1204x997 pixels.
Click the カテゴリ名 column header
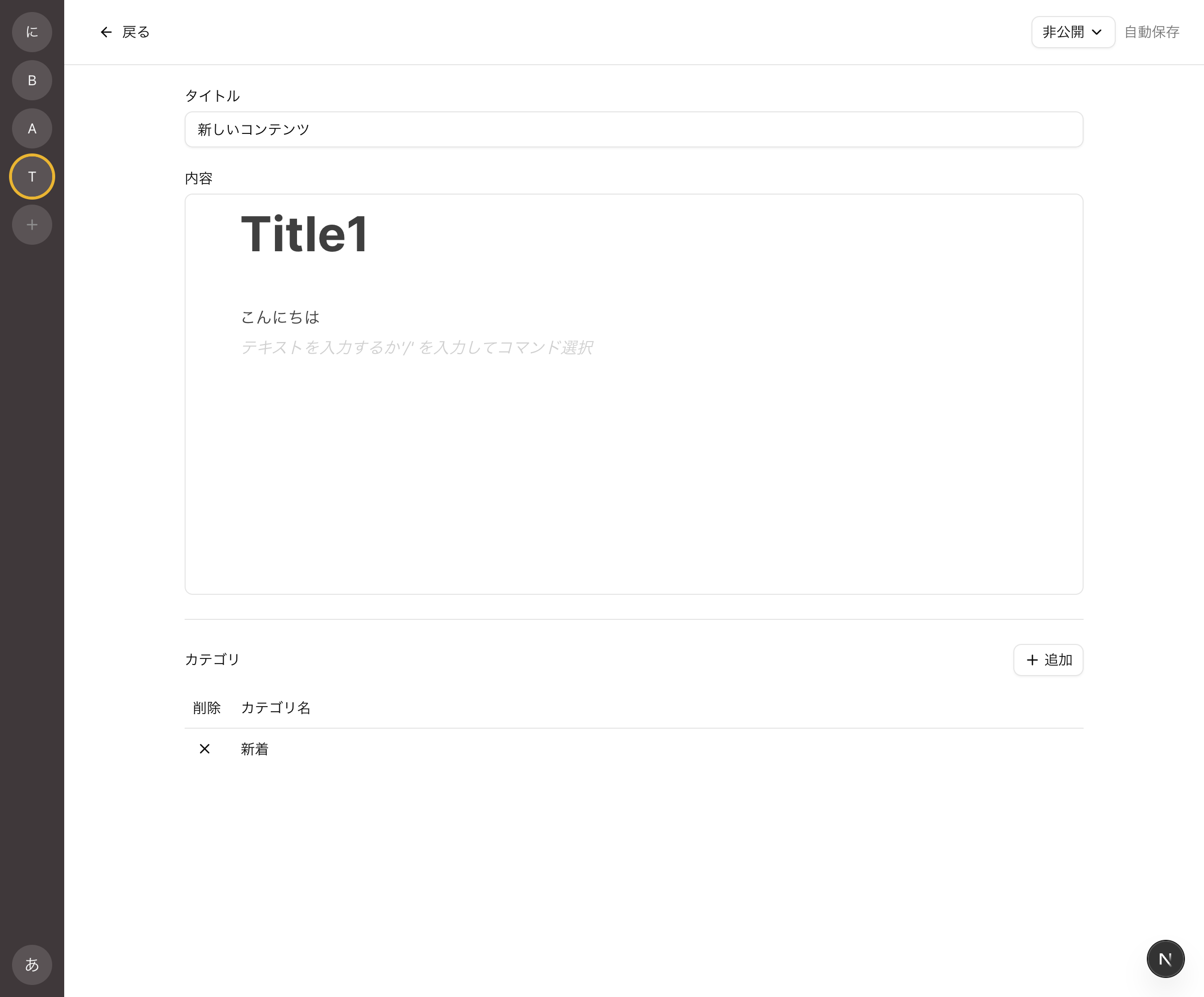coord(276,708)
